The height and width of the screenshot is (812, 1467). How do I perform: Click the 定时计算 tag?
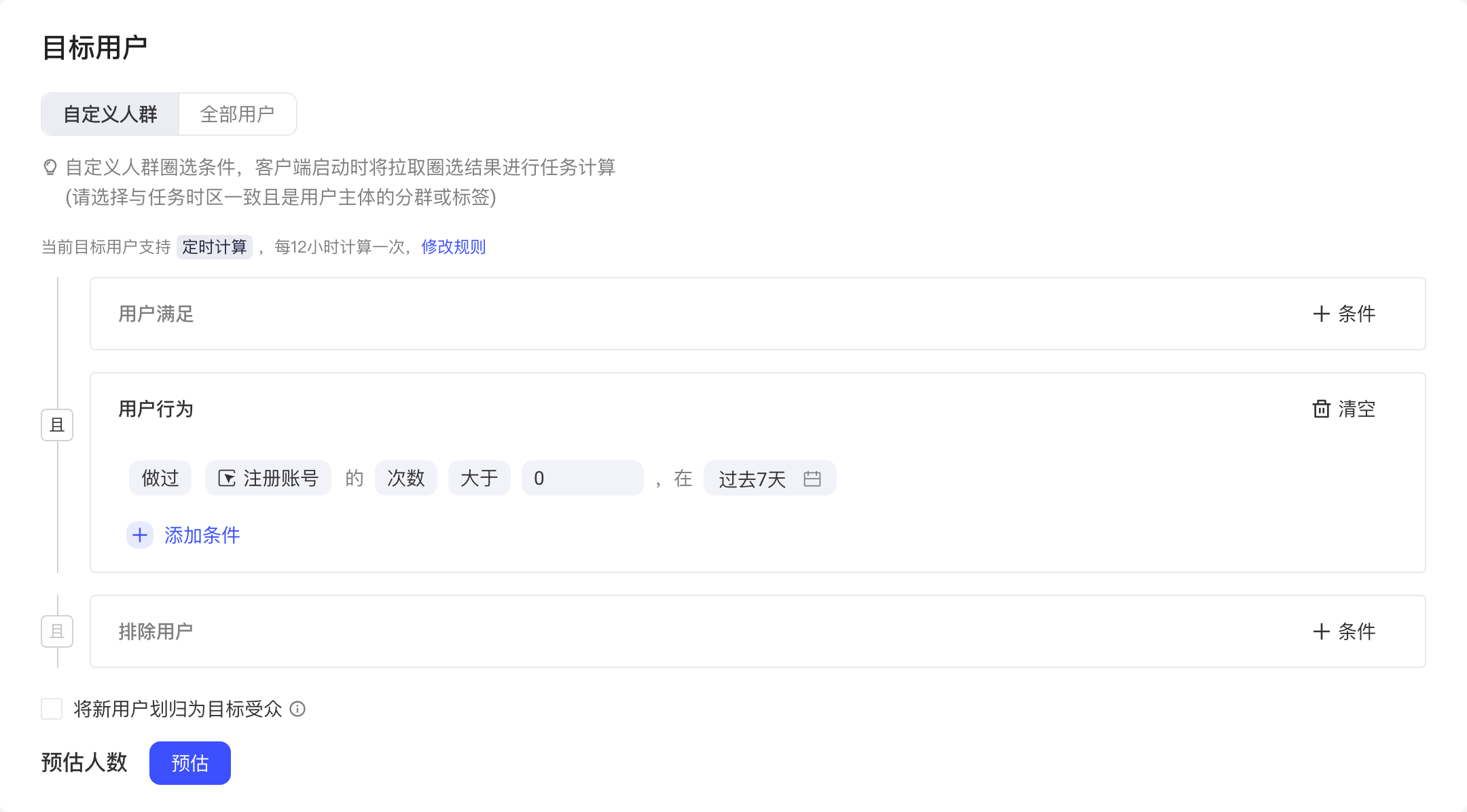[x=214, y=246]
